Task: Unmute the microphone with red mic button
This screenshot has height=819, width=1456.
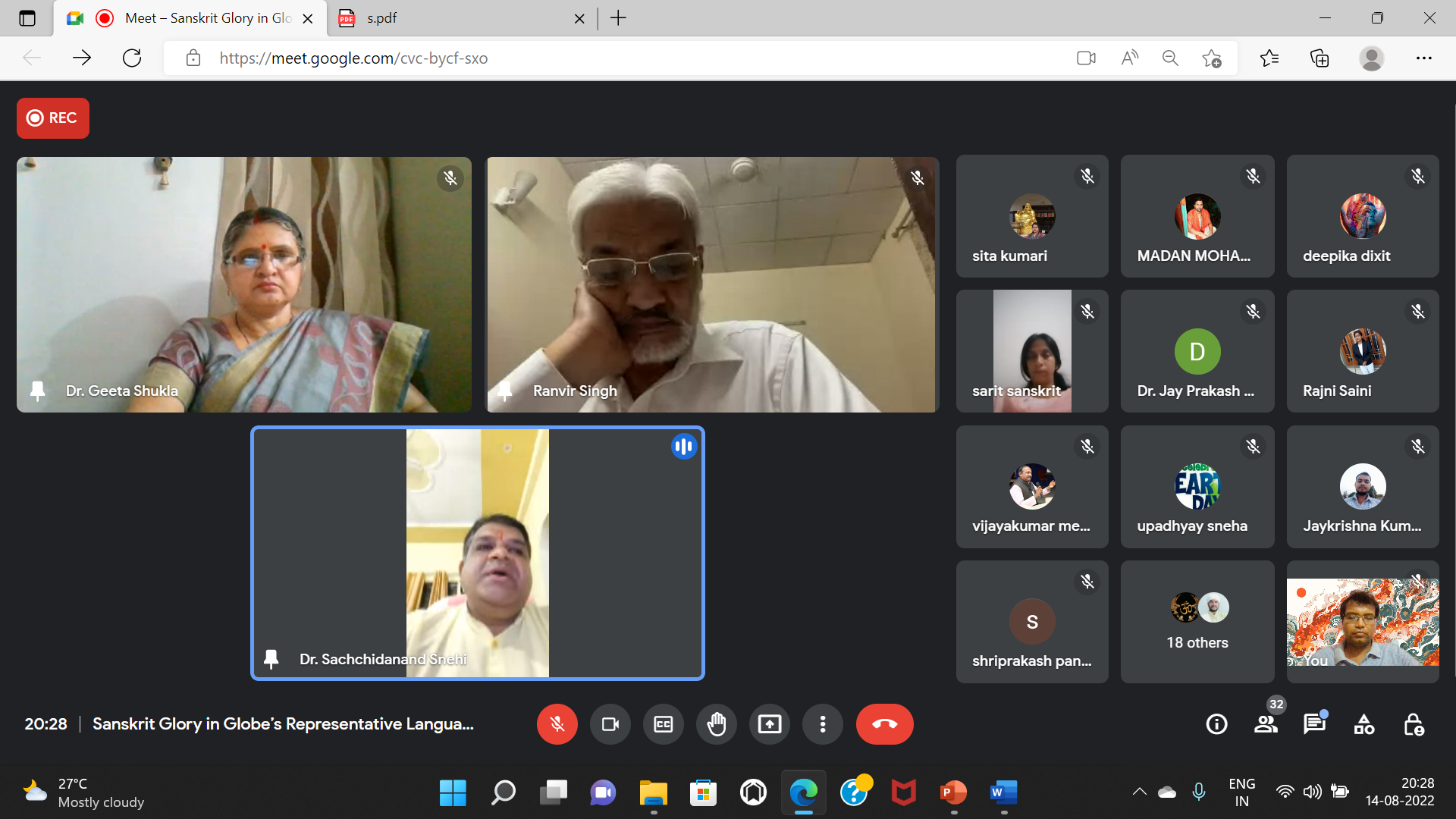Action: 557,724
